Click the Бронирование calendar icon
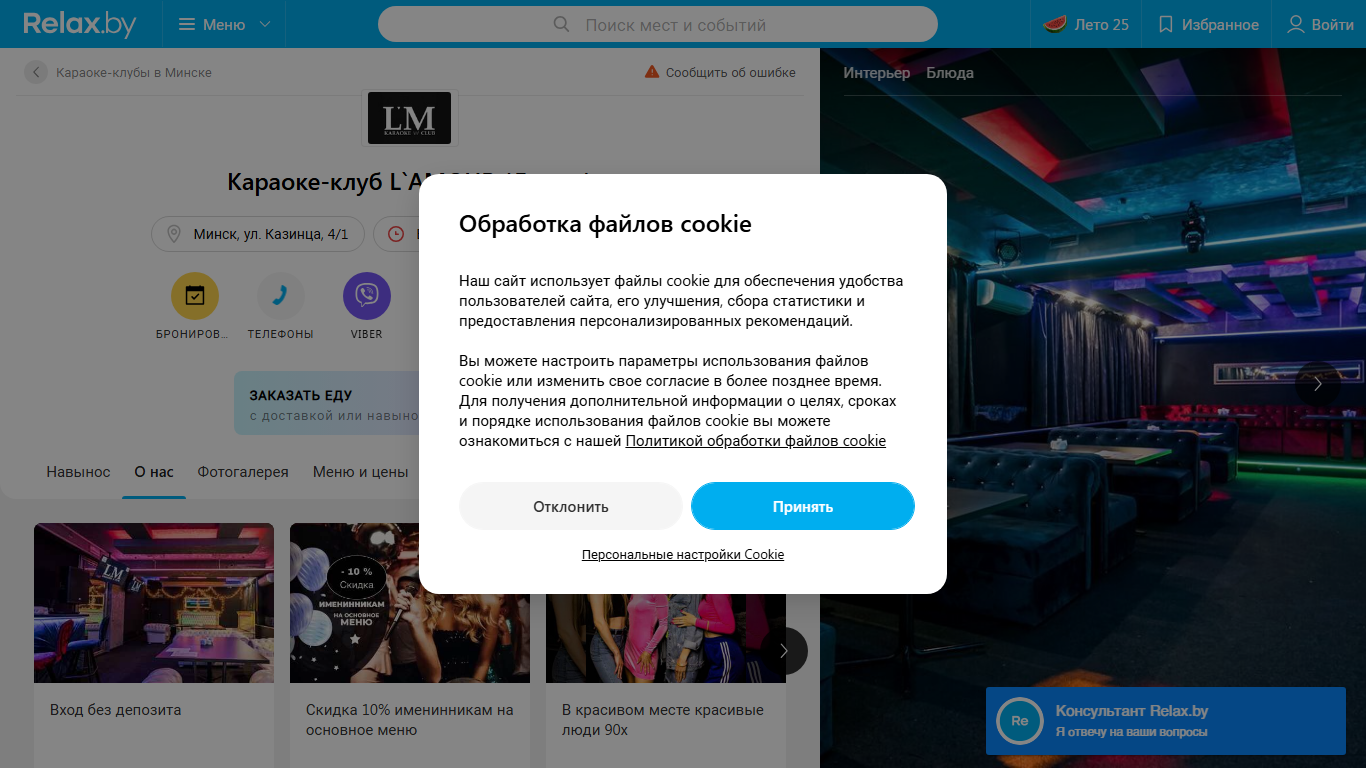The width and height of the screenshot is (1366, 768). (x=195, y=296)
